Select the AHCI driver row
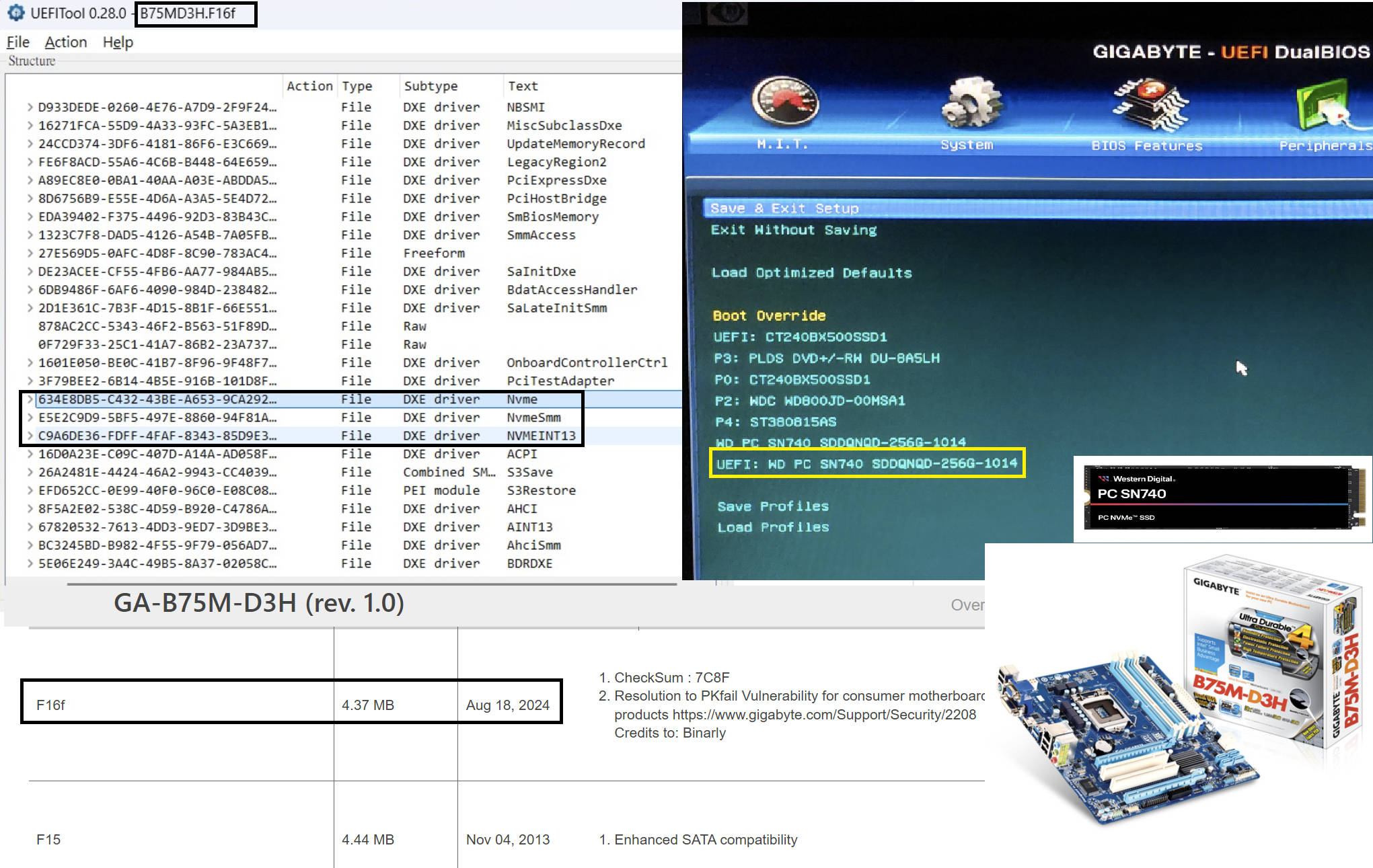This screenshot has width=1373, height=868. pos(344,508)
